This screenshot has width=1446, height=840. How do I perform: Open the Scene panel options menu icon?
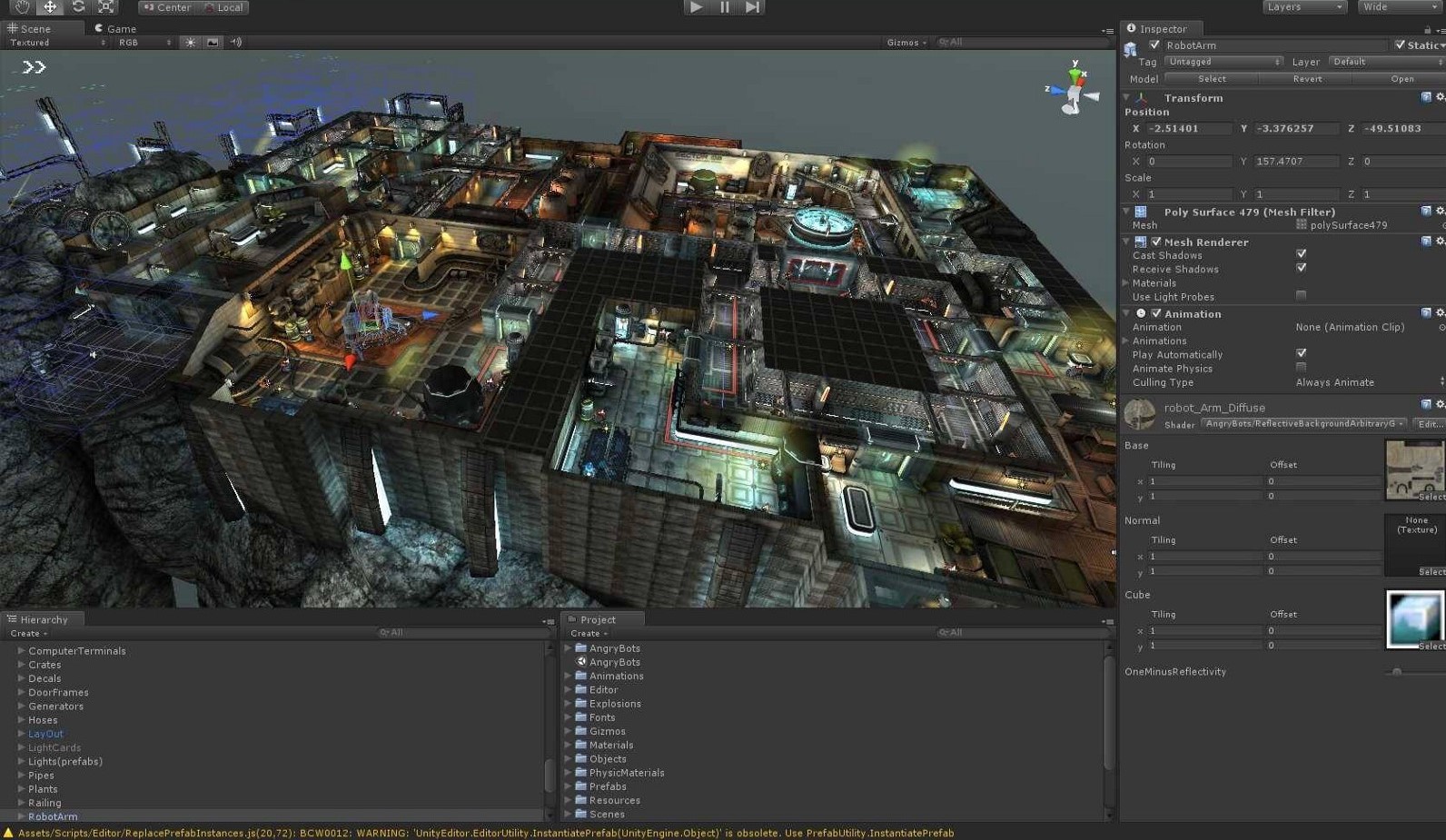pos(1107,31)
